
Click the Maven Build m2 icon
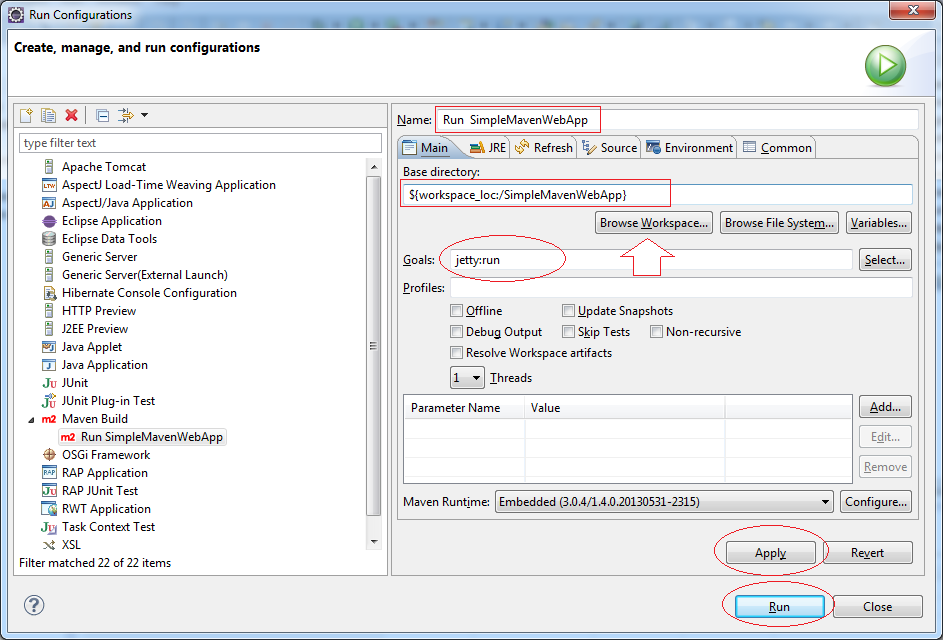49,419
